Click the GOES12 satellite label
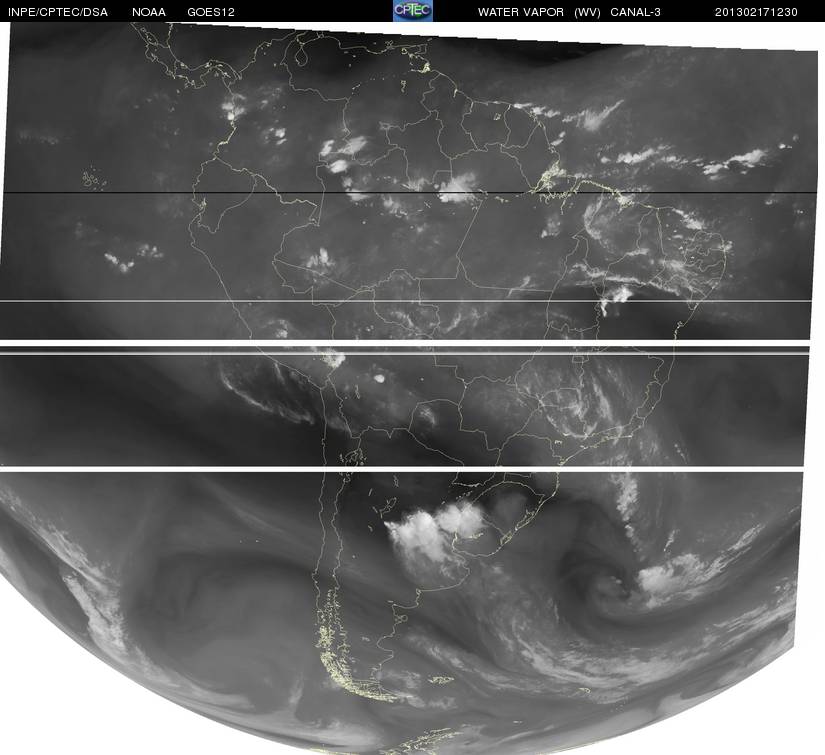Viewport: 825px width, 755px height. [x=211, y=12]
